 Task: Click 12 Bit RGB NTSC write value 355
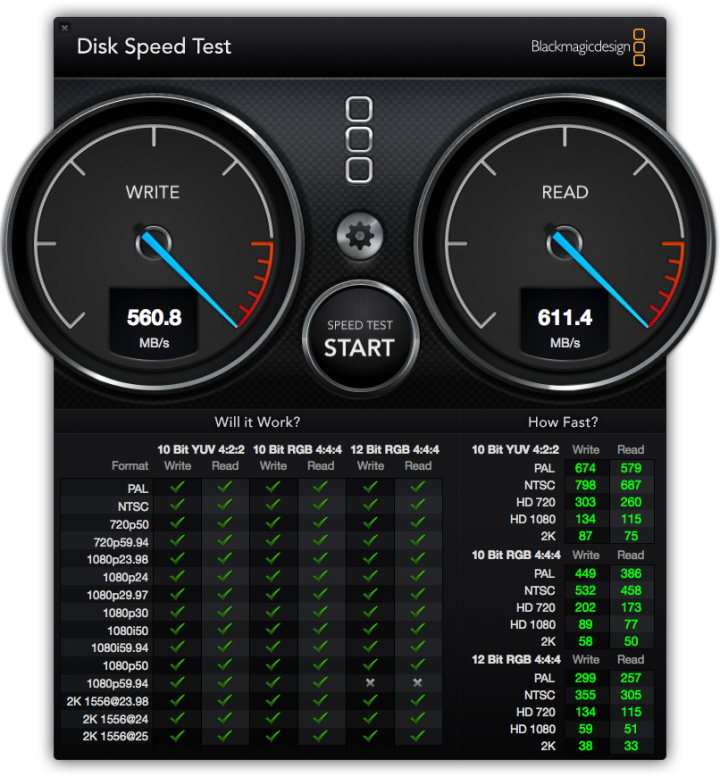tap(585, 695)
